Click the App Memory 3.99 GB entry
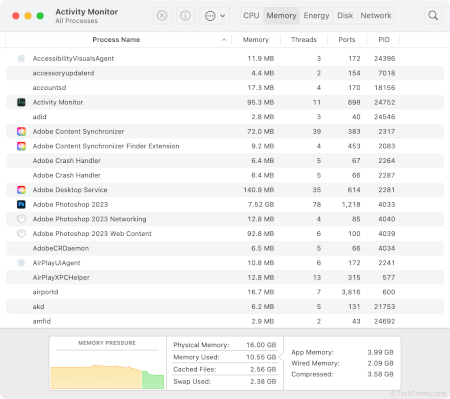Image resolution: width=450 pixels, height=399 pixels. point(342,352)
